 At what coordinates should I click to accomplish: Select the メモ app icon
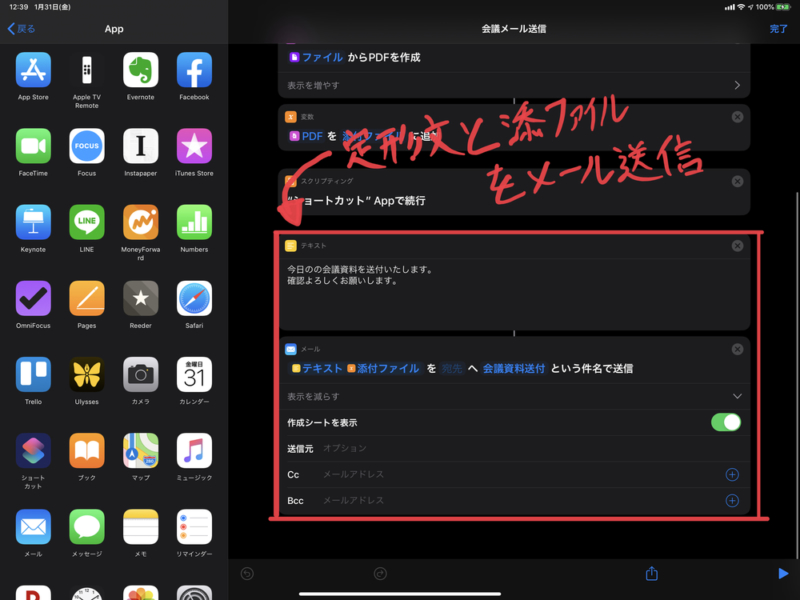[140, 527]
